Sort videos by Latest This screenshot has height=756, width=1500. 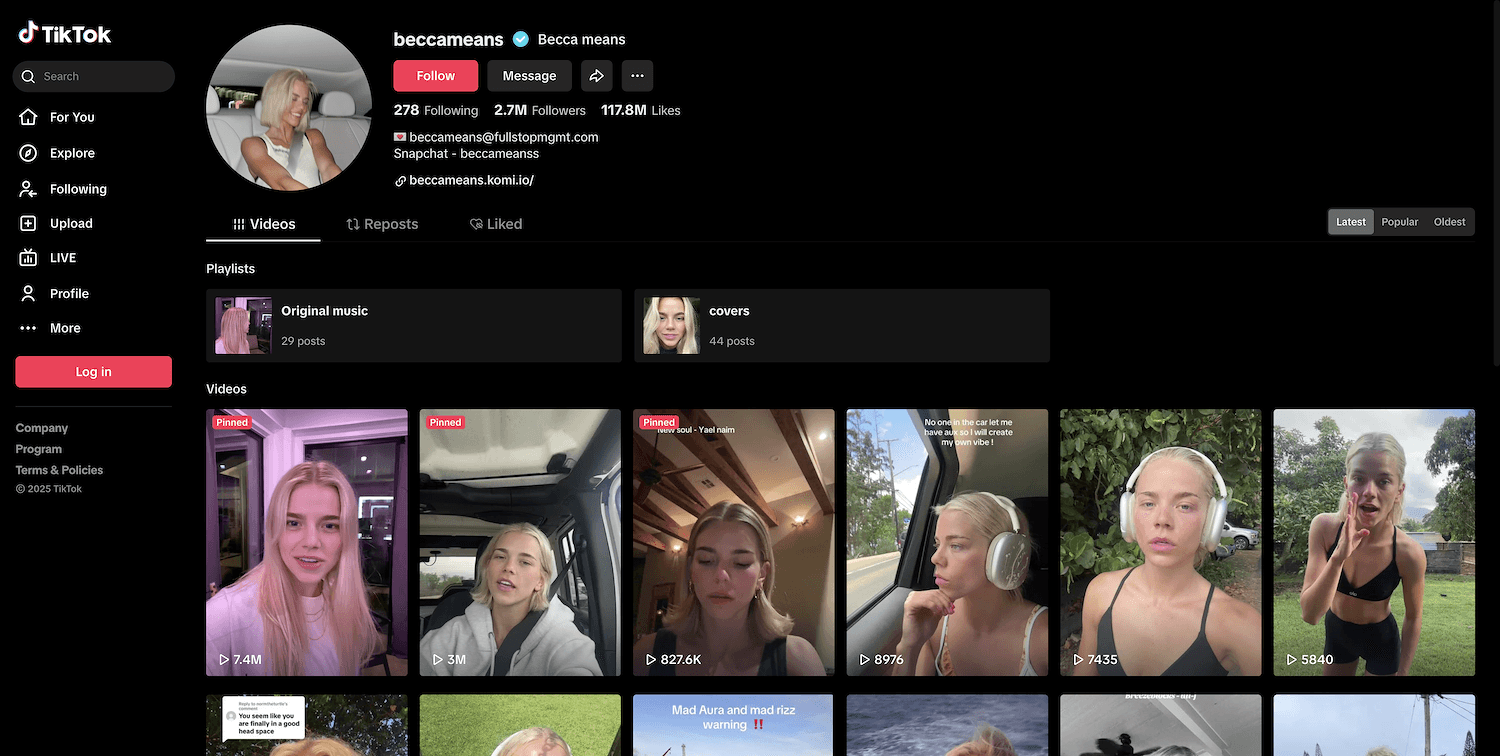click(x=1350, y=222)
